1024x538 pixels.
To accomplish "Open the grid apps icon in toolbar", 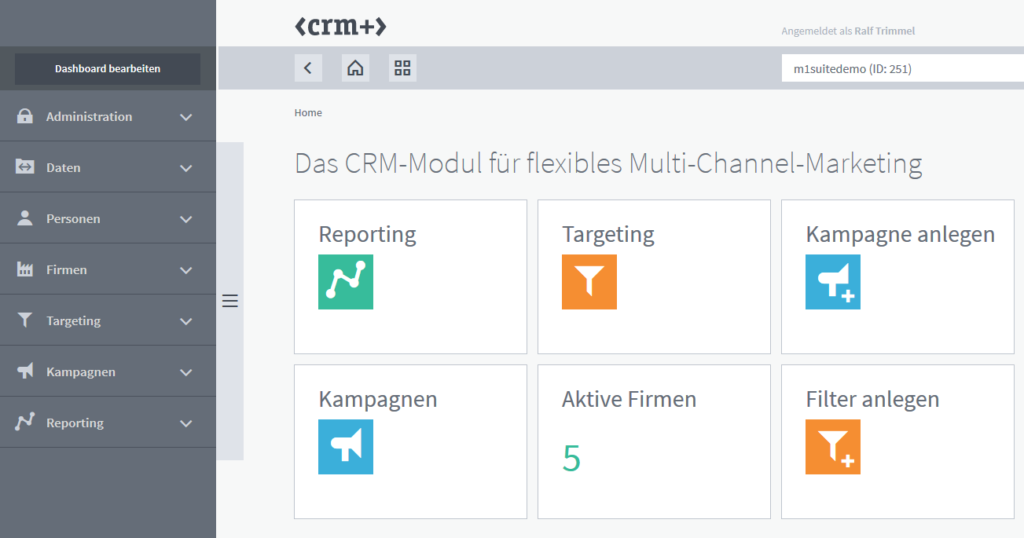I will point(403,68).
